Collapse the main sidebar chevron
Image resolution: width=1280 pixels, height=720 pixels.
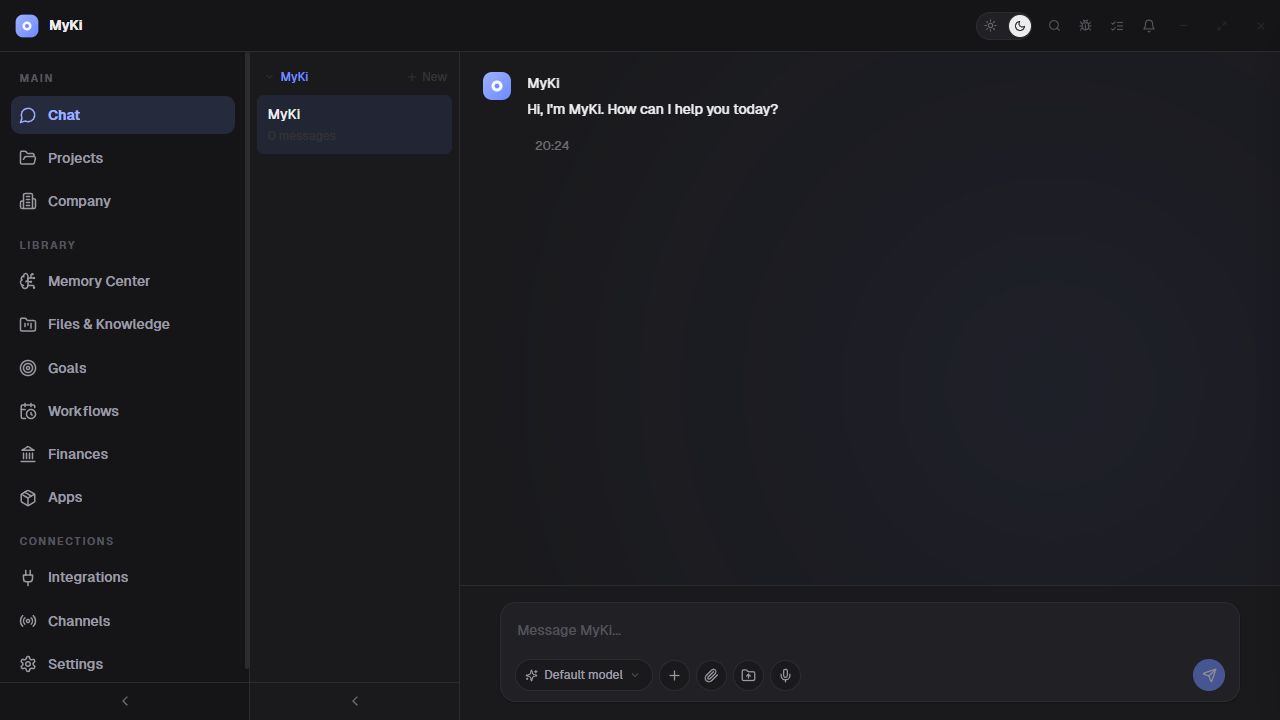(x=125, y=701)
